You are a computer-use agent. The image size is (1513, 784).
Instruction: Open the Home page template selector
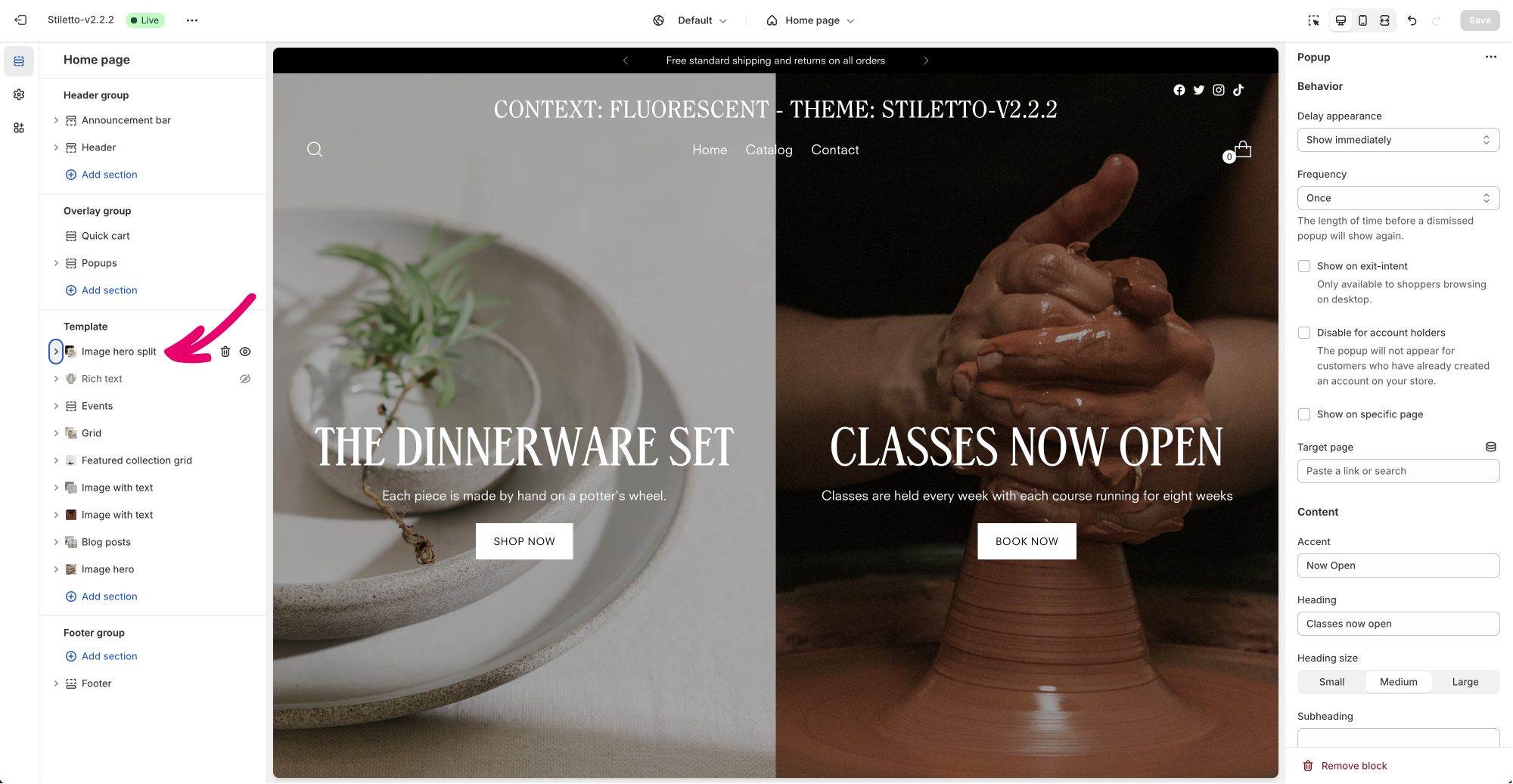[810, 20]
